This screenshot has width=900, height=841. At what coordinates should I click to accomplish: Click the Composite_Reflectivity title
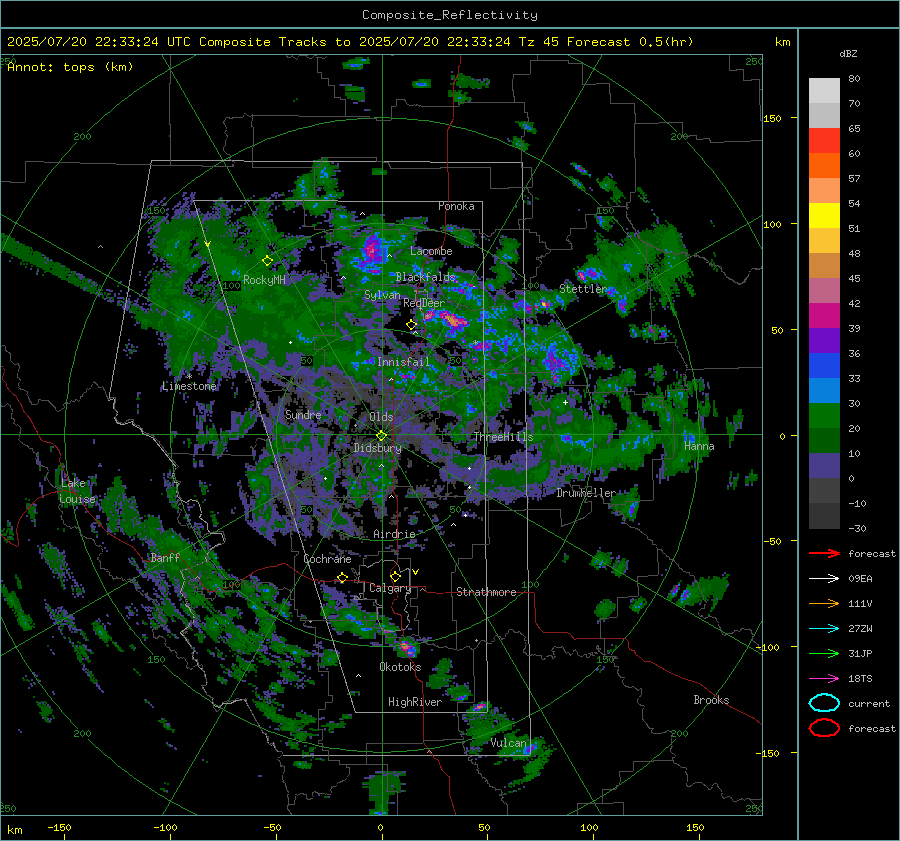pyautogui.click(x=449, y=15)
